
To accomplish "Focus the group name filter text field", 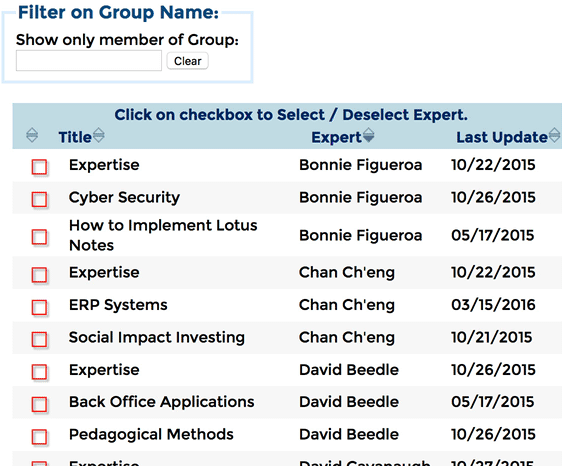I will (89, 61).
